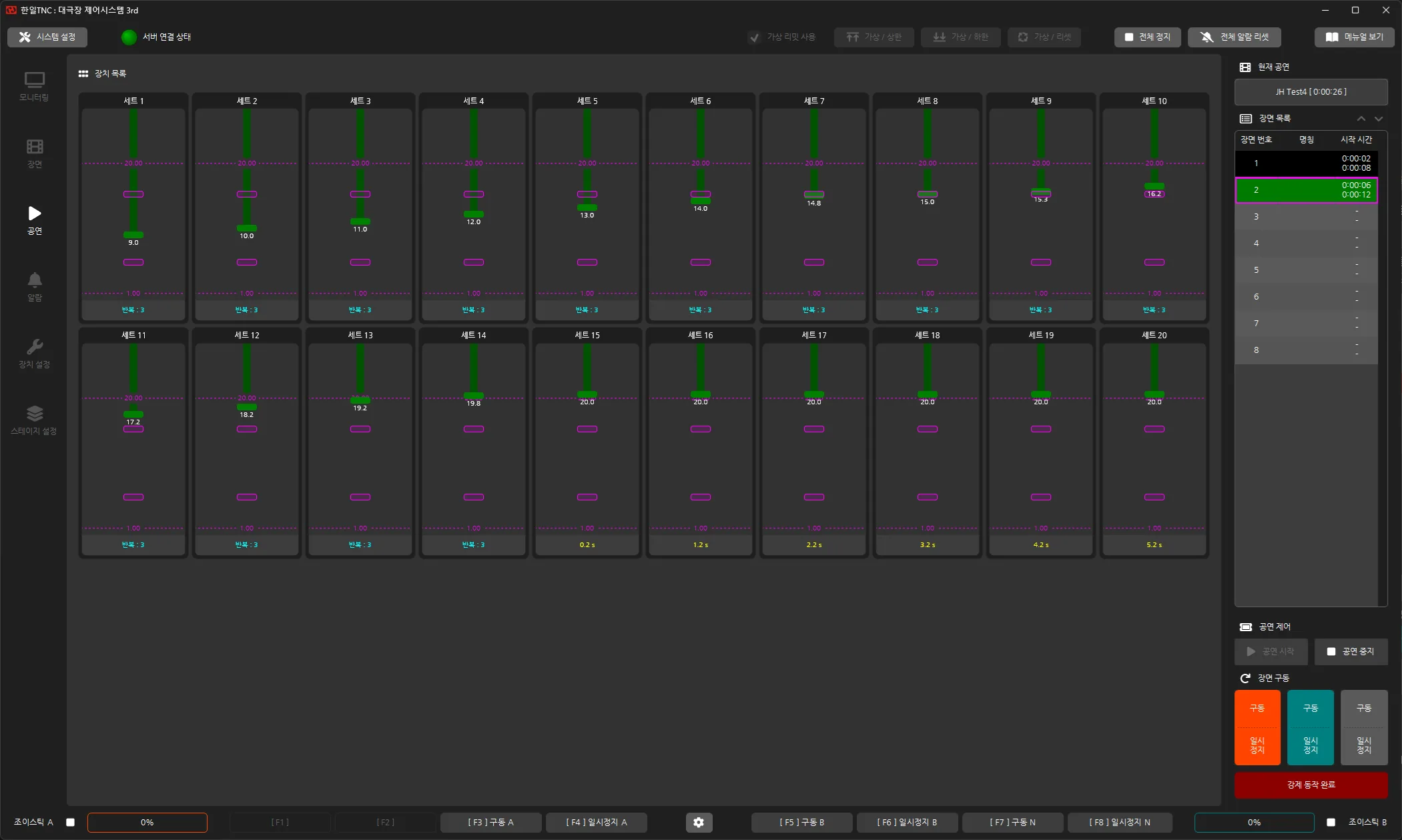Click the 전체 알람 리셋 muted bell button
The image size is (1402, 840).
coord(1234,37)
